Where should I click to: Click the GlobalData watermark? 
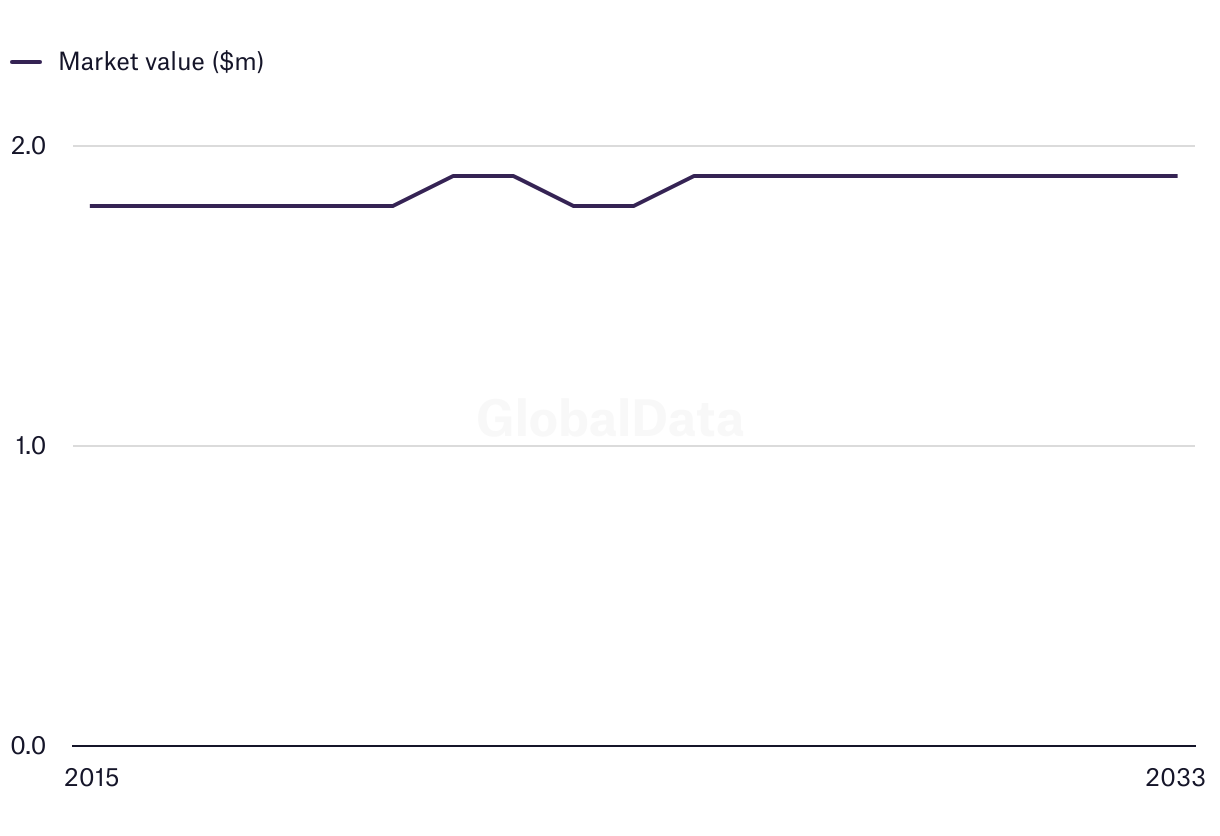pyautogui.click(x=610, y=419)
